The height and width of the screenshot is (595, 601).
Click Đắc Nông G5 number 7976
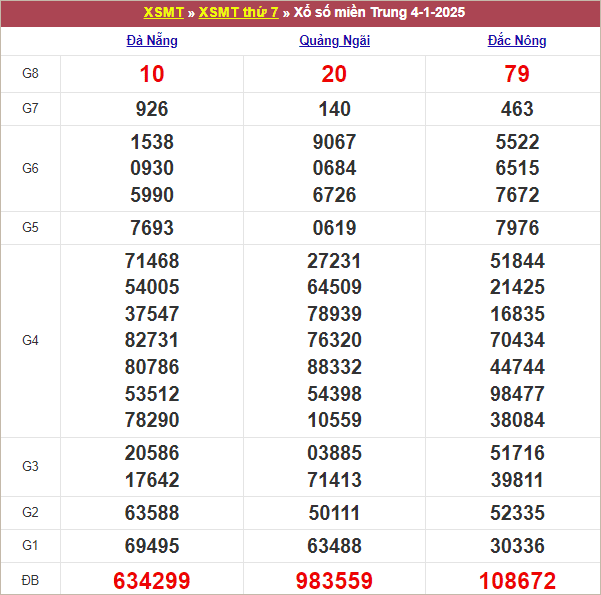click(x=517, y=228)
